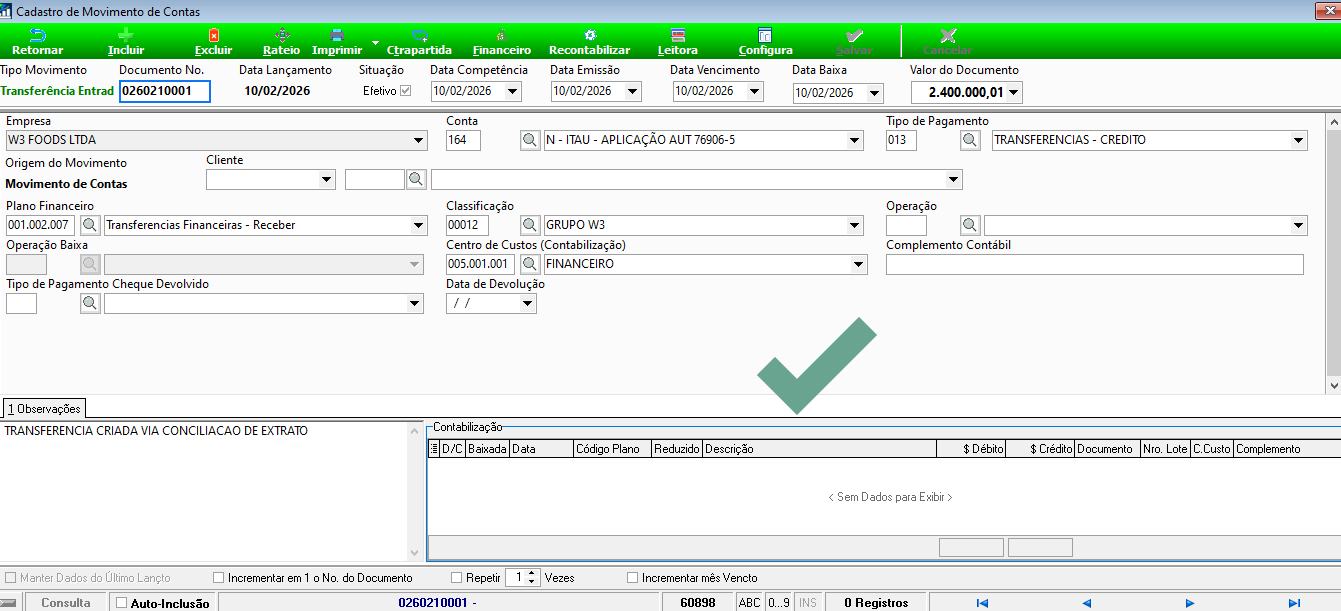Open the Data Competência date dropdown
Image resolution: width=1341 pixels, height=611 pixels.
point(513,91)
